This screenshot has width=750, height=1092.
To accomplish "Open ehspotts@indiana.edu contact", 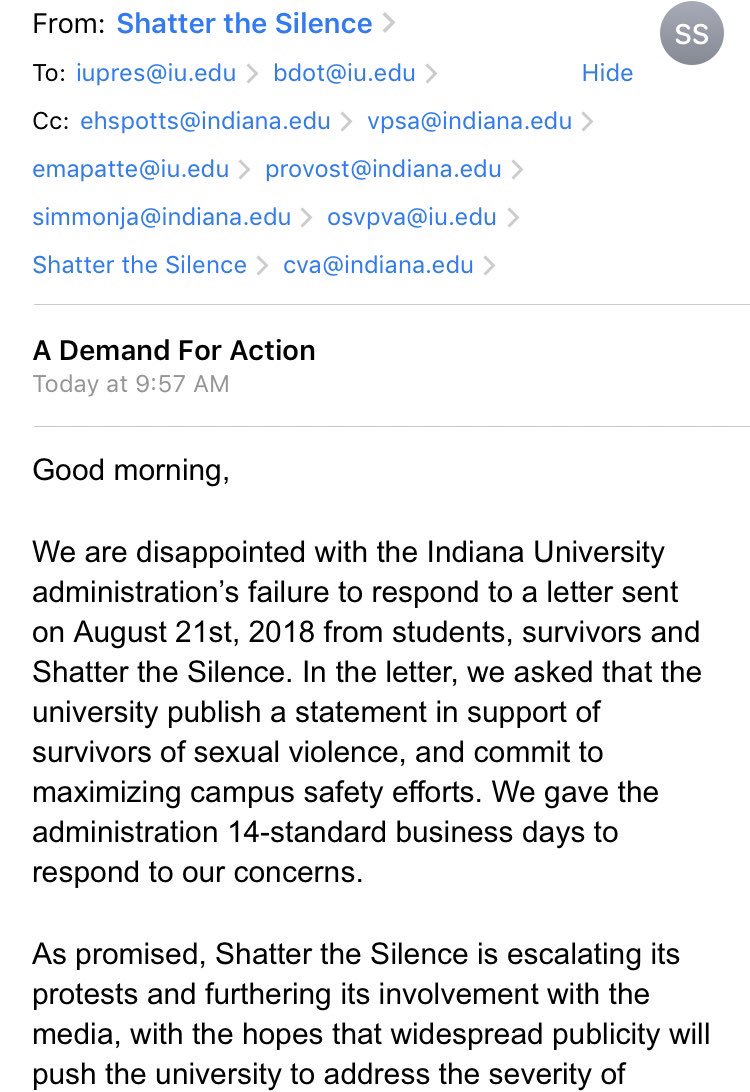I will pos(205,121).
